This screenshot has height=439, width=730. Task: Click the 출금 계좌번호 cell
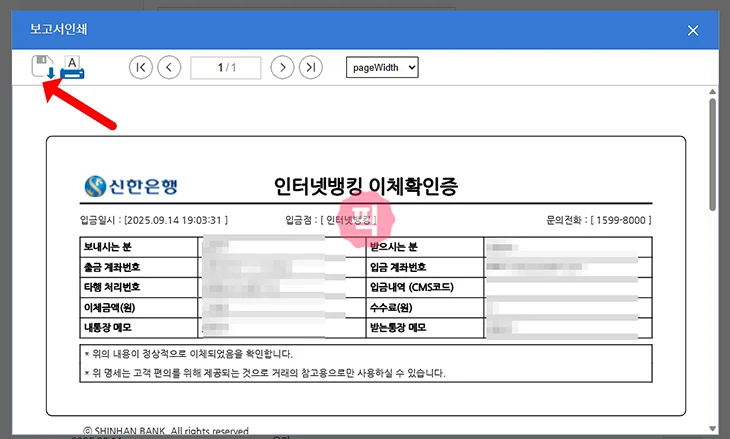(139, 267)
